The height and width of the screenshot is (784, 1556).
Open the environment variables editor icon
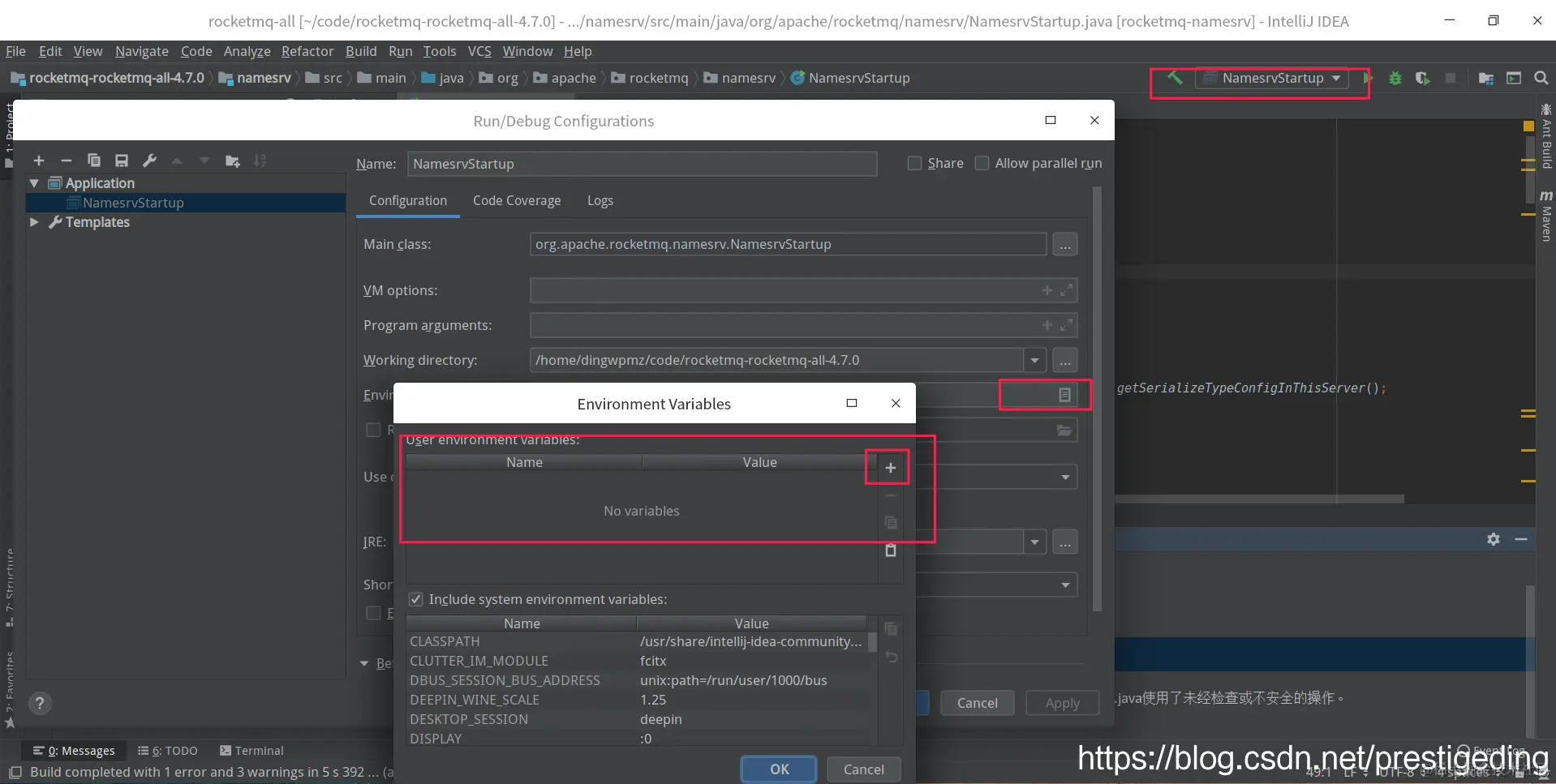[1064, 395]
